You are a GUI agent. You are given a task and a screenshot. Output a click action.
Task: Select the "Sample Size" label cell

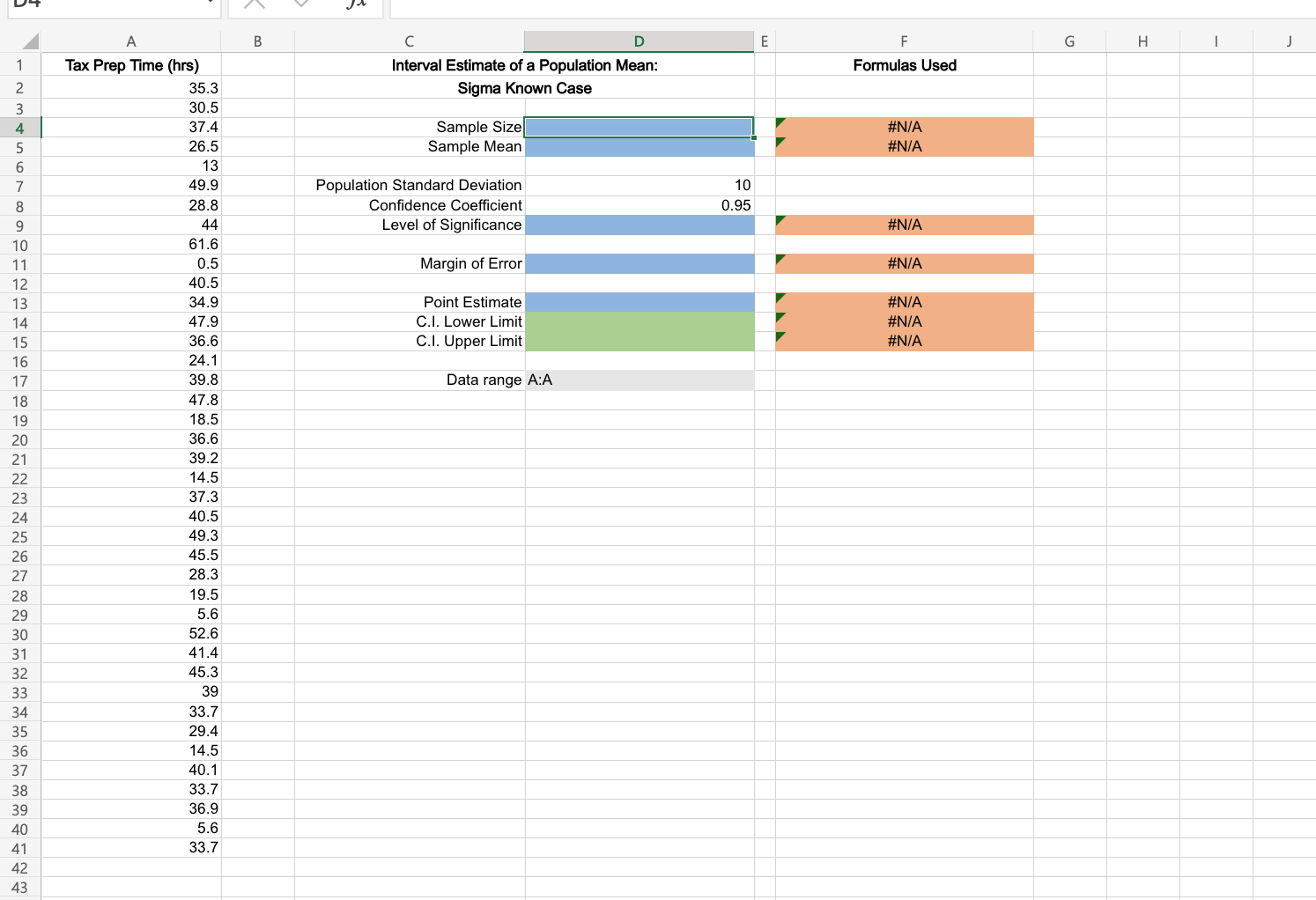(410, 127)
